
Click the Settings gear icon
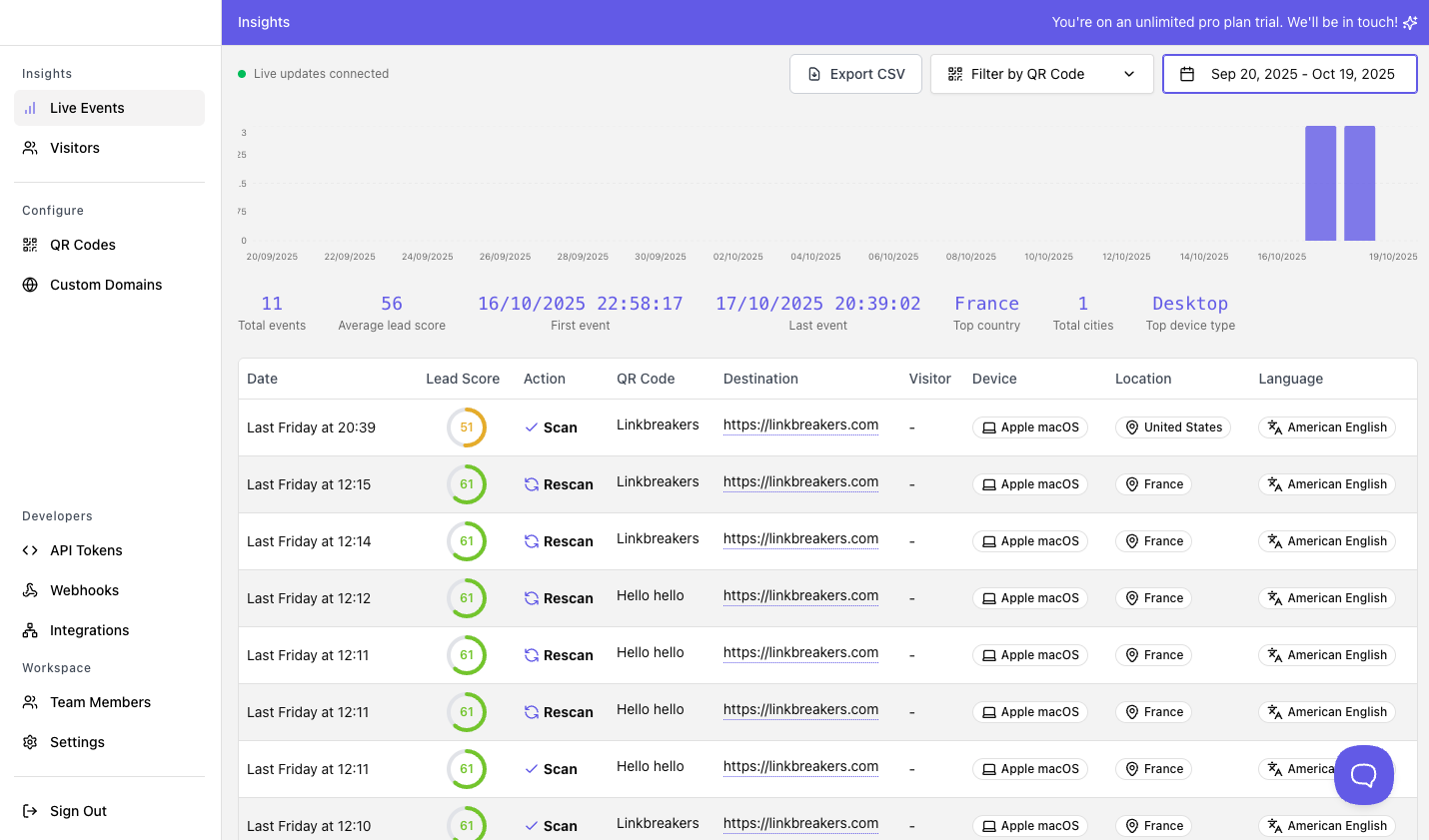[30, 742]
